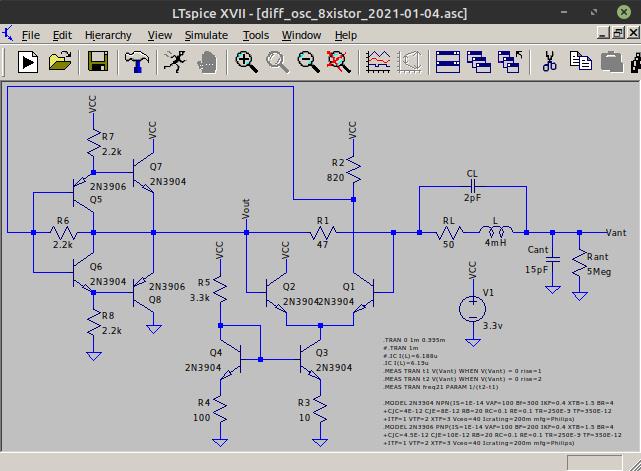Click the .MEAS TRAN freq21 directive text
The image size is (641, 471).
point(441,386)
